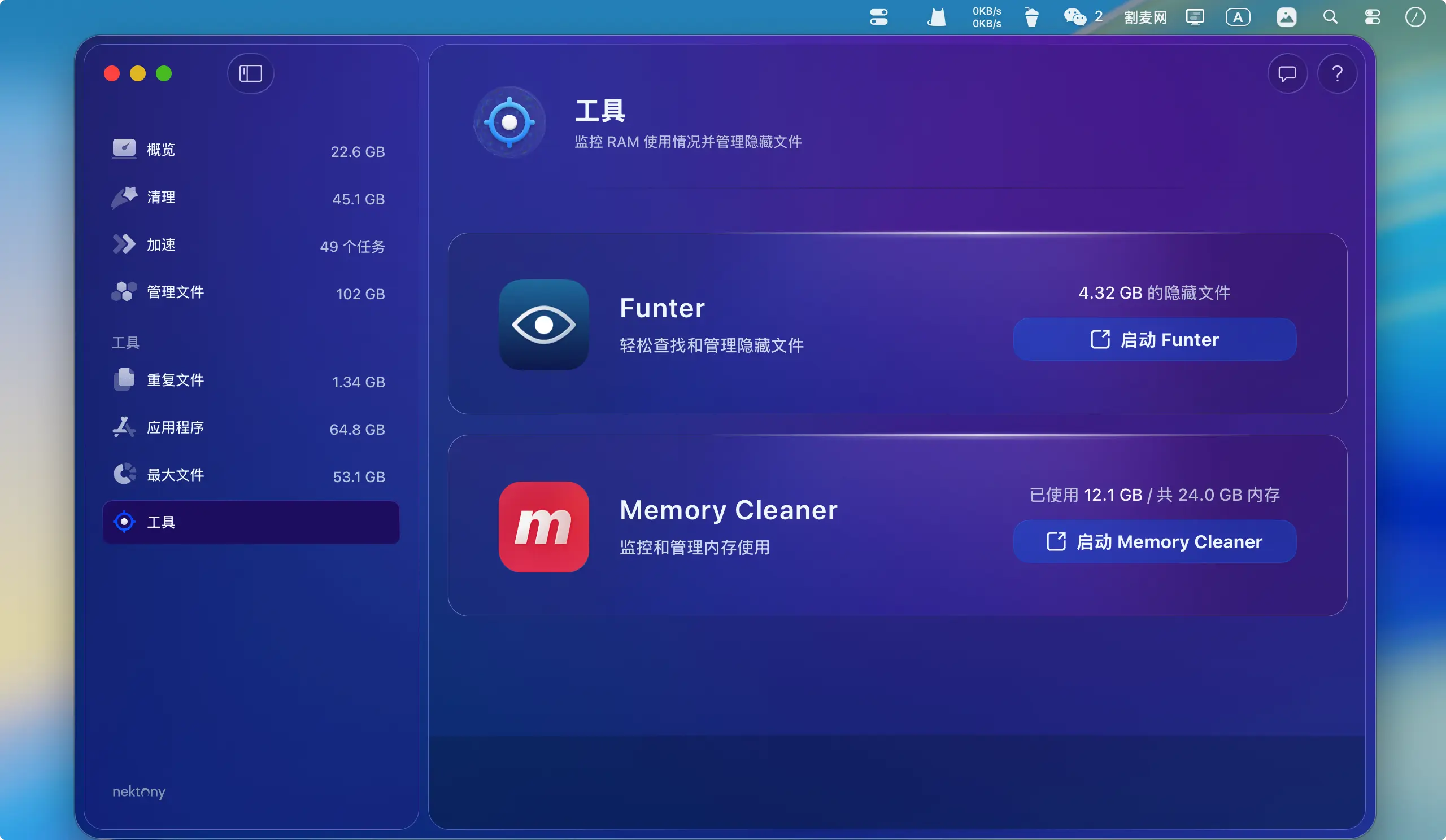Toggle the sidebar visibility button
Screen dimensions: 1446x840
point(250,73)
